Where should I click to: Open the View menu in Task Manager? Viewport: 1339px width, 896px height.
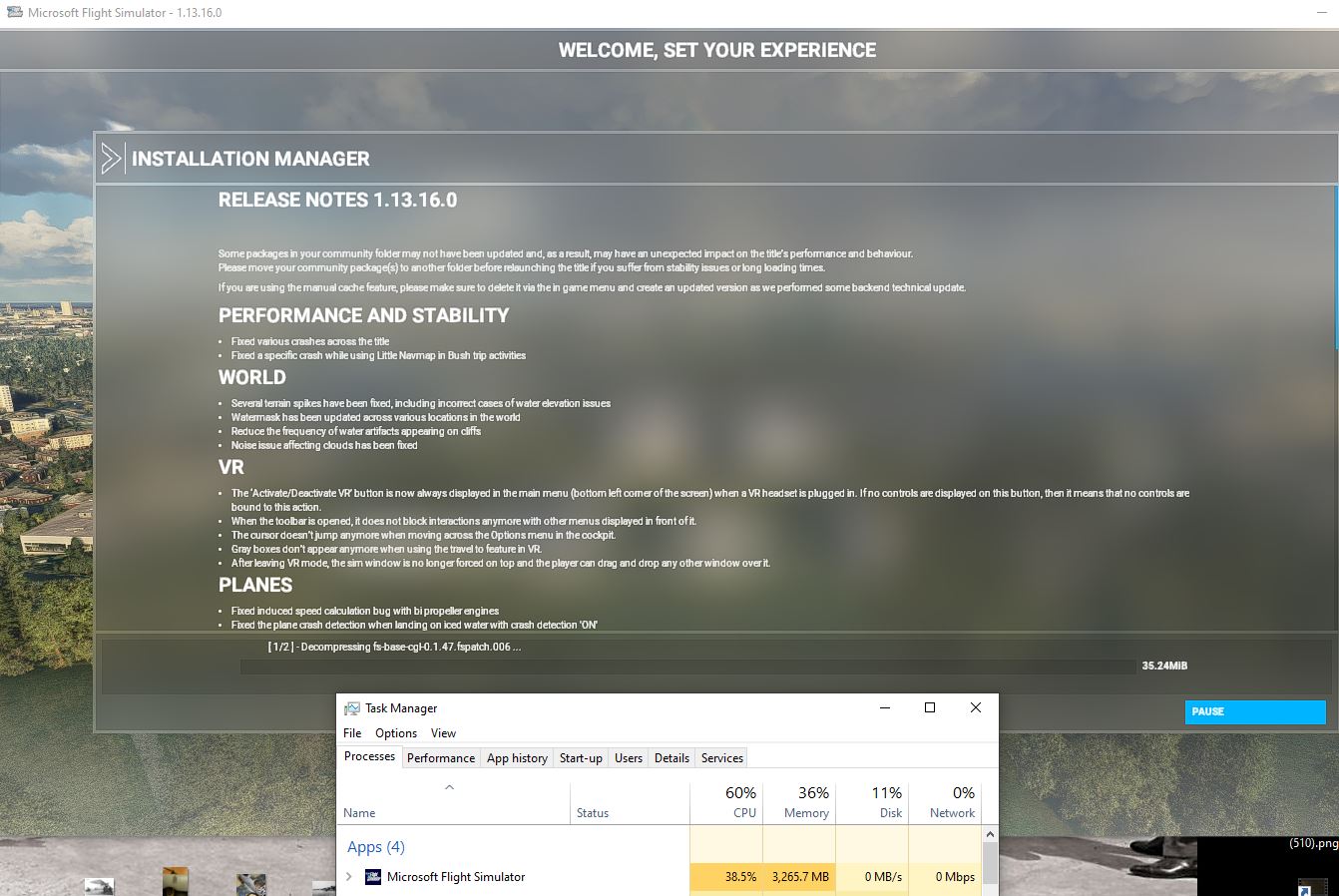pyautogui.click(x=443, y=732)
